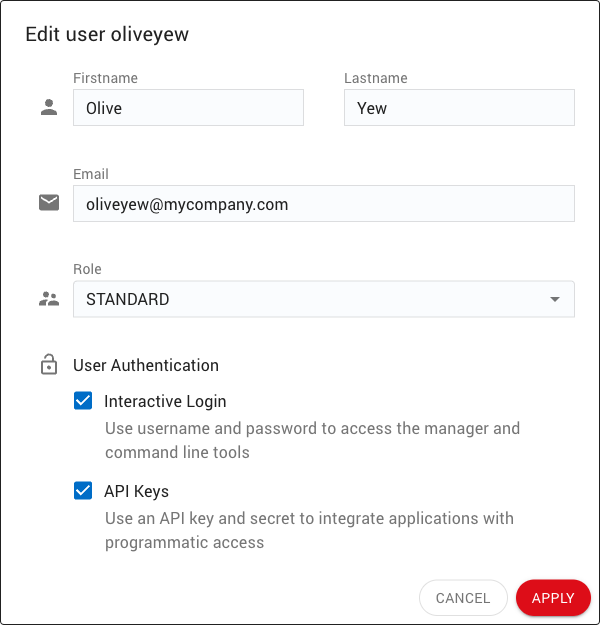Apply the user changes
The height and width of the screenshot is (626, 601).
(553, 598)
